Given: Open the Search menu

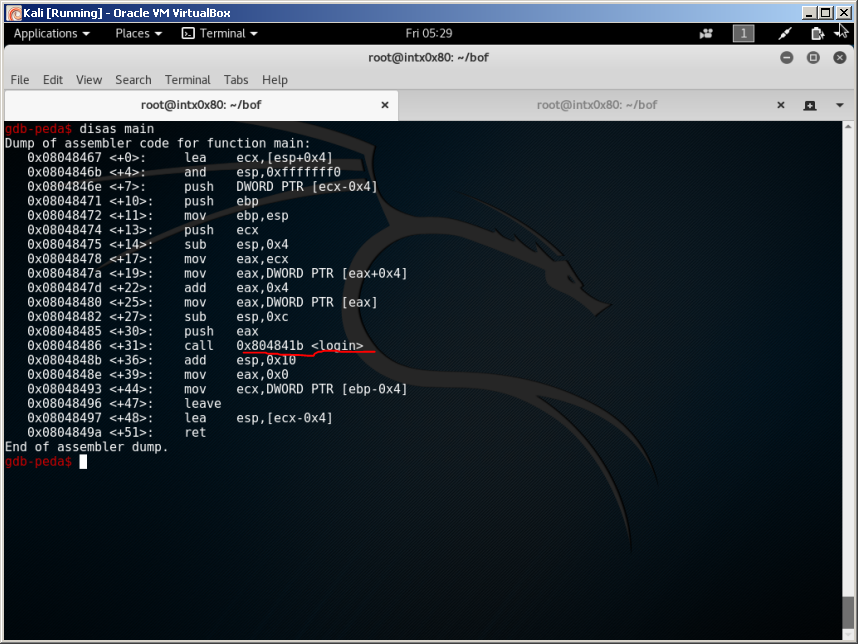Looking at the screenshot, I should [x=133, y=80].
